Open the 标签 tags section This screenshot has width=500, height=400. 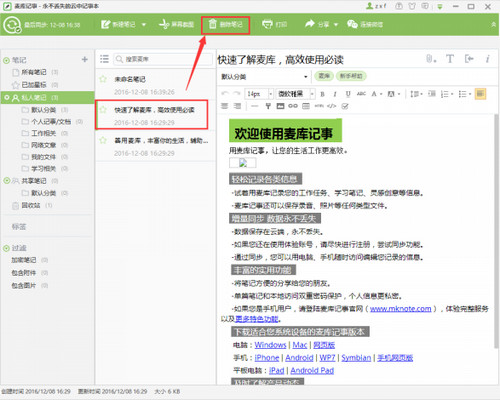point(19,227)
